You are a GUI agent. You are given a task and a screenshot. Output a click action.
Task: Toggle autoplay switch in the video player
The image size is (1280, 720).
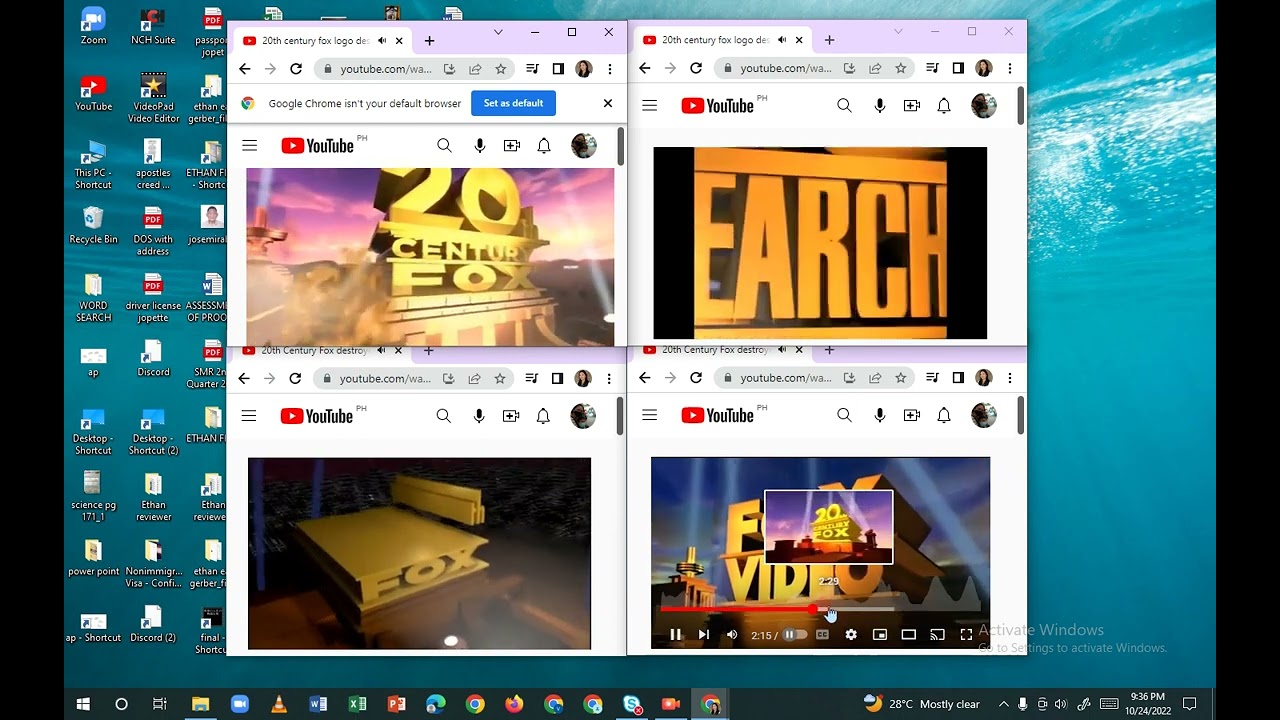794,634
